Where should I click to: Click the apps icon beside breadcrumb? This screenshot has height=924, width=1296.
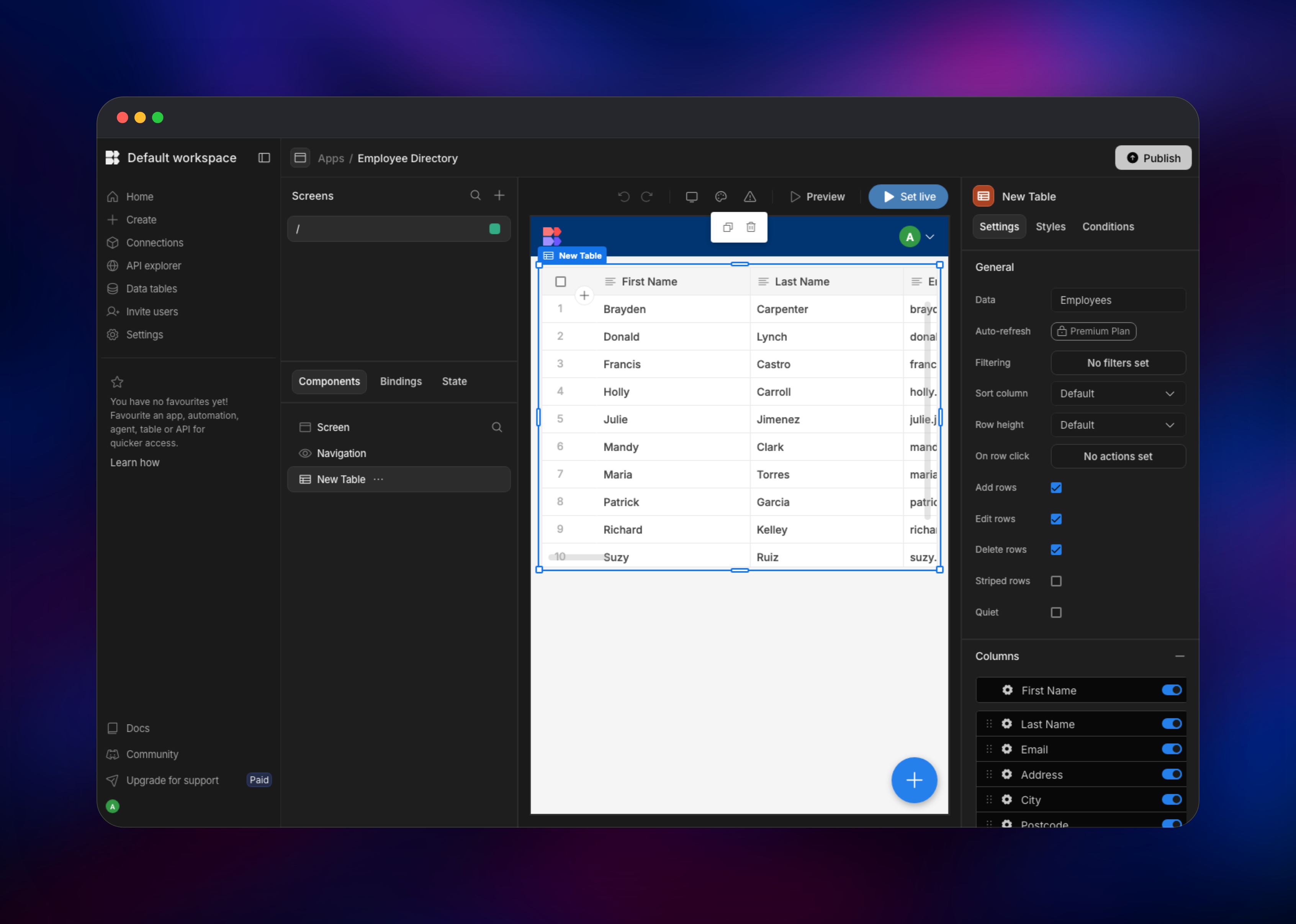[300, 158]
